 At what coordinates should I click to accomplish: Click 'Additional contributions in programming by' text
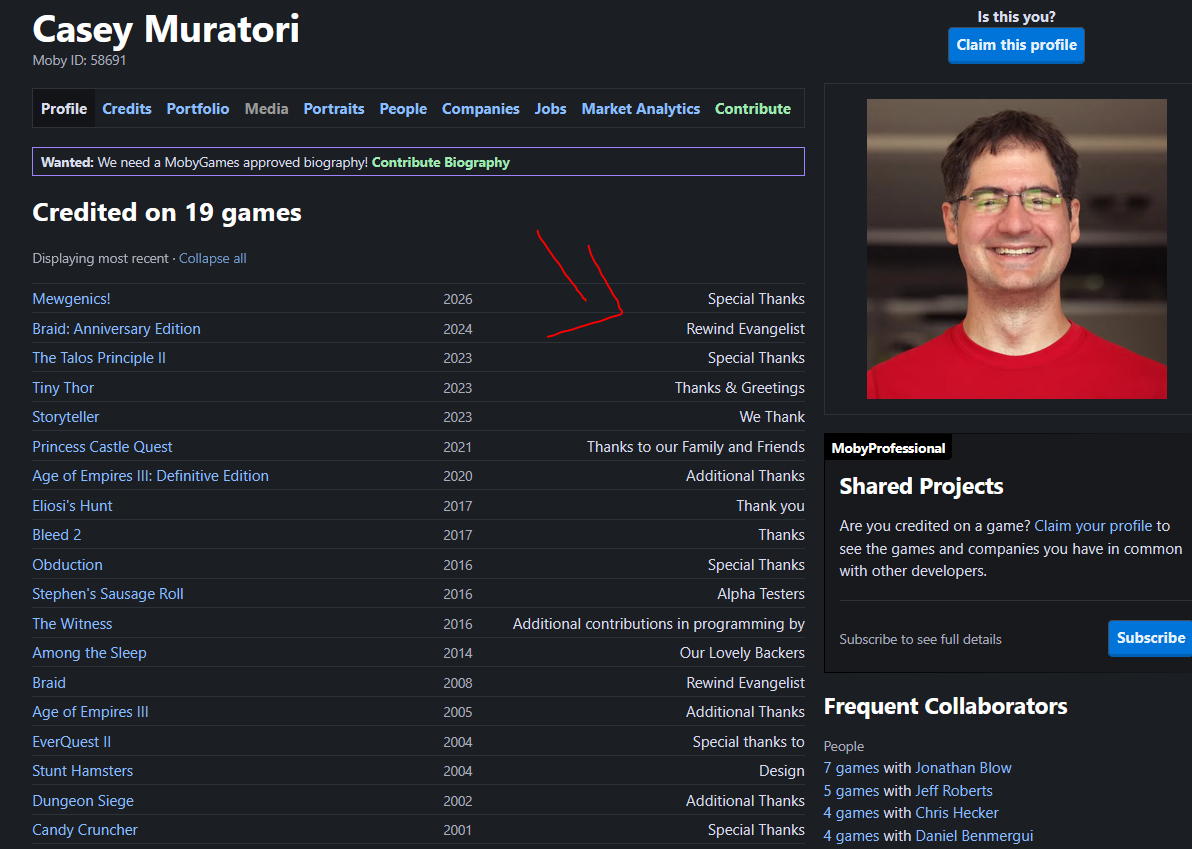point(658,623)
